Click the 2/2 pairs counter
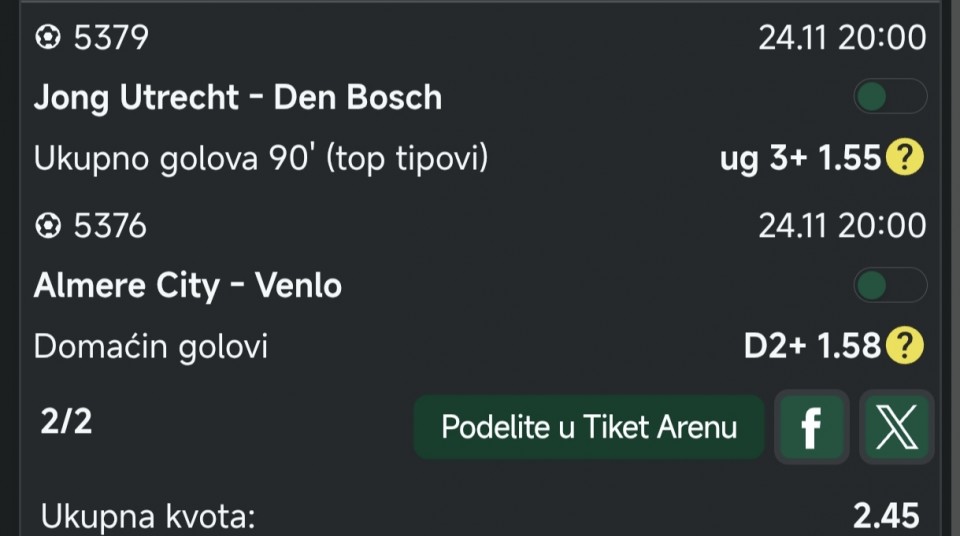Image resolution: width=960 pixels, height=536 pixels. pos(66,422)
